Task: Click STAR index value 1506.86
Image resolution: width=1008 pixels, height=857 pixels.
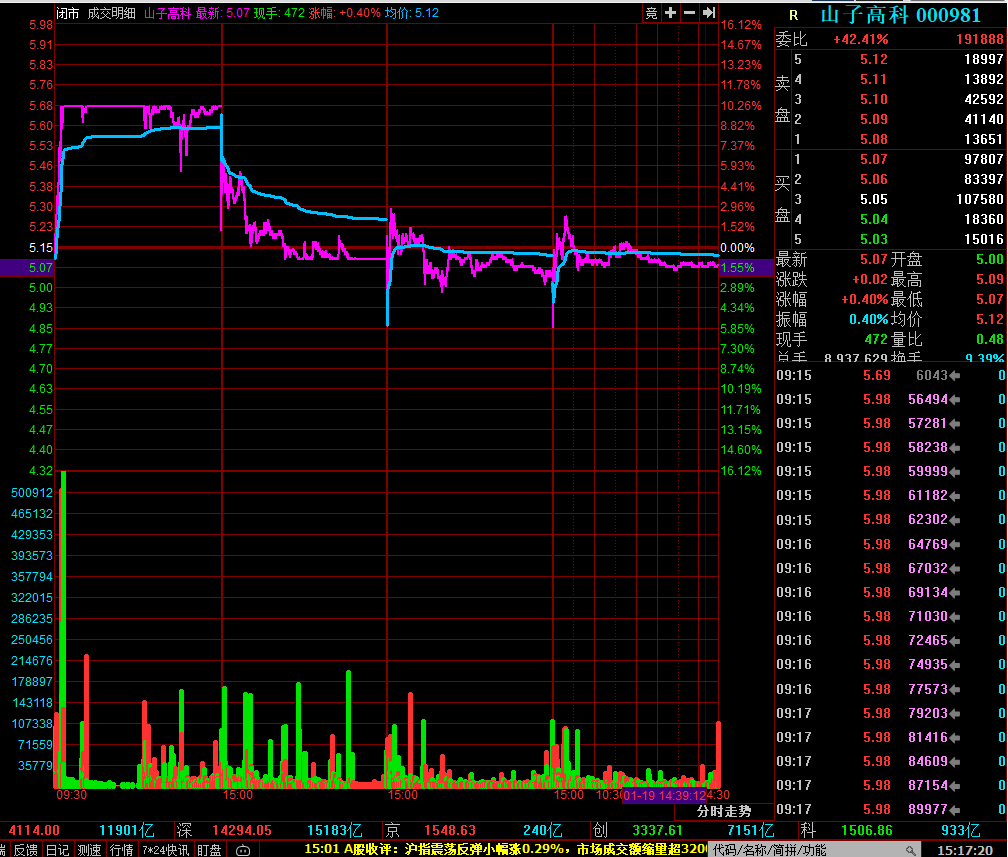Action: pyautogui.click(x=867, y=830)
